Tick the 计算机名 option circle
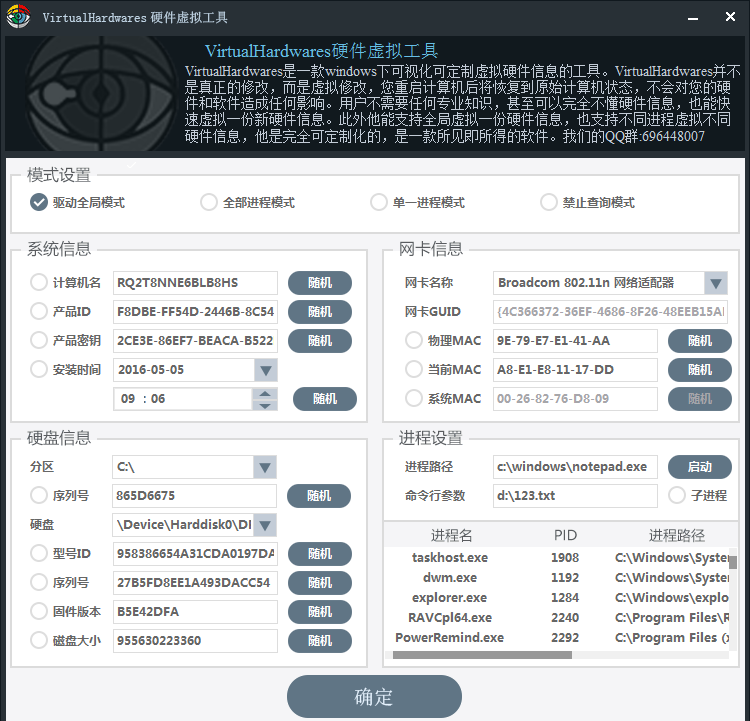This screenshot has width=750, height=721. click(x=39, y=283)
